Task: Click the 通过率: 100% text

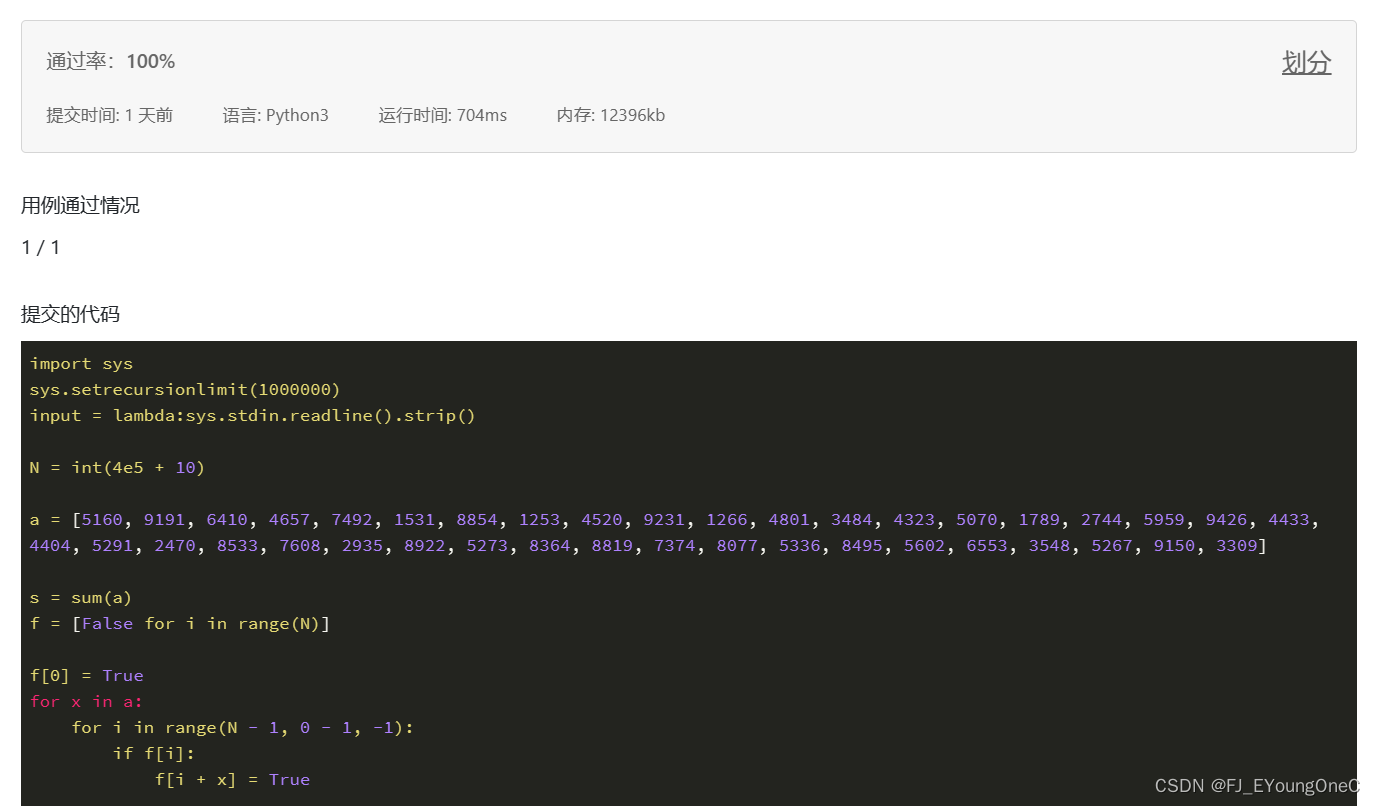Action: click(110, 62)
